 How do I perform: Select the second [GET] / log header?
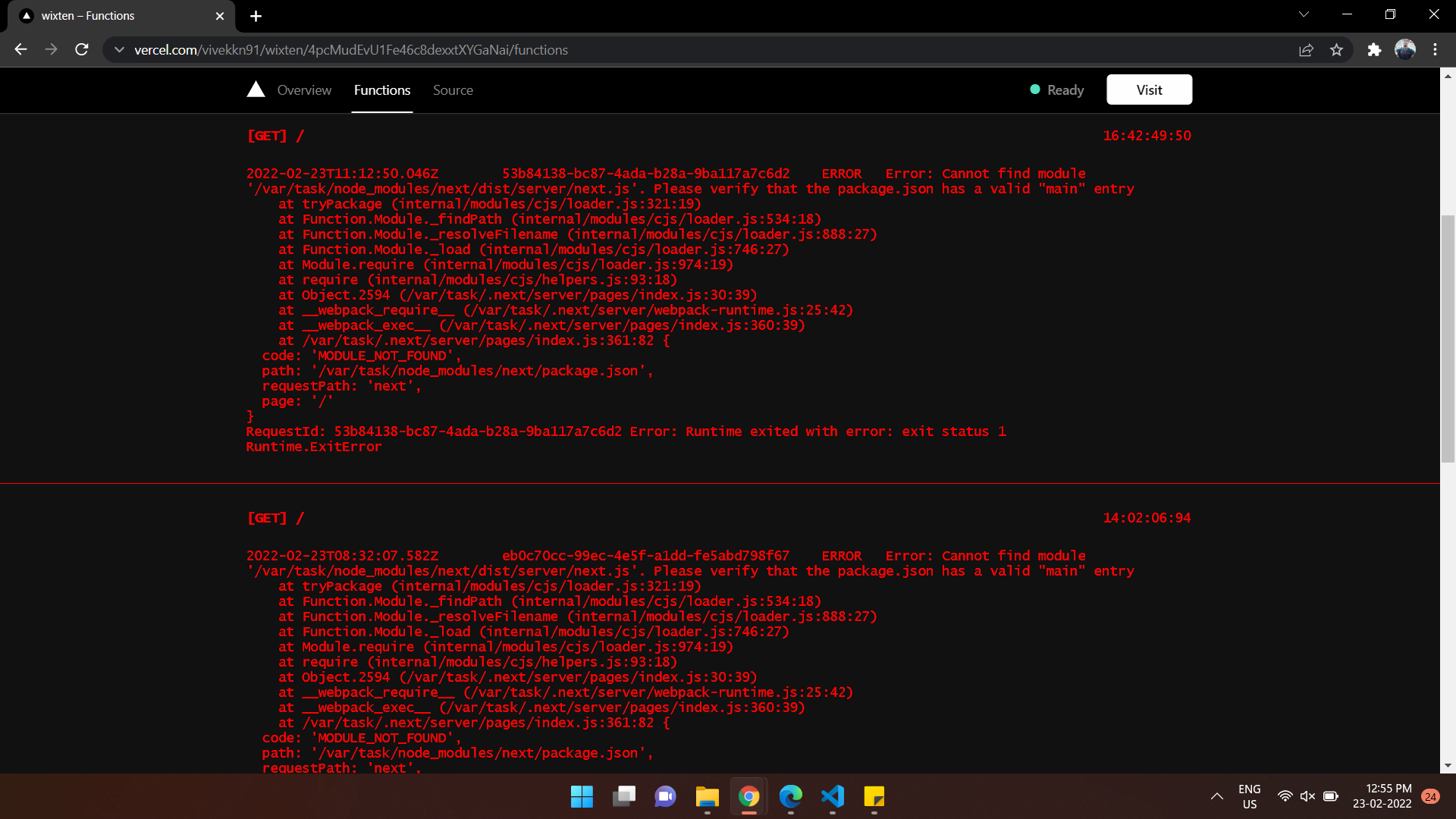(x=275, y=518)
